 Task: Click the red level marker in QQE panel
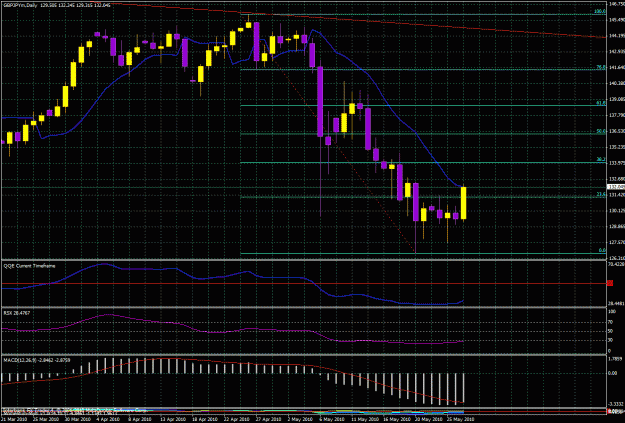pyautogui.click(x=610, y=283)
